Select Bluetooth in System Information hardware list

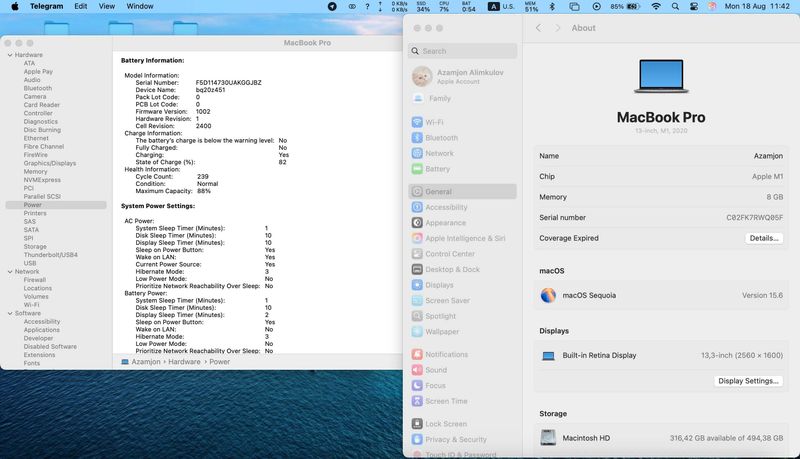[38, 88]
